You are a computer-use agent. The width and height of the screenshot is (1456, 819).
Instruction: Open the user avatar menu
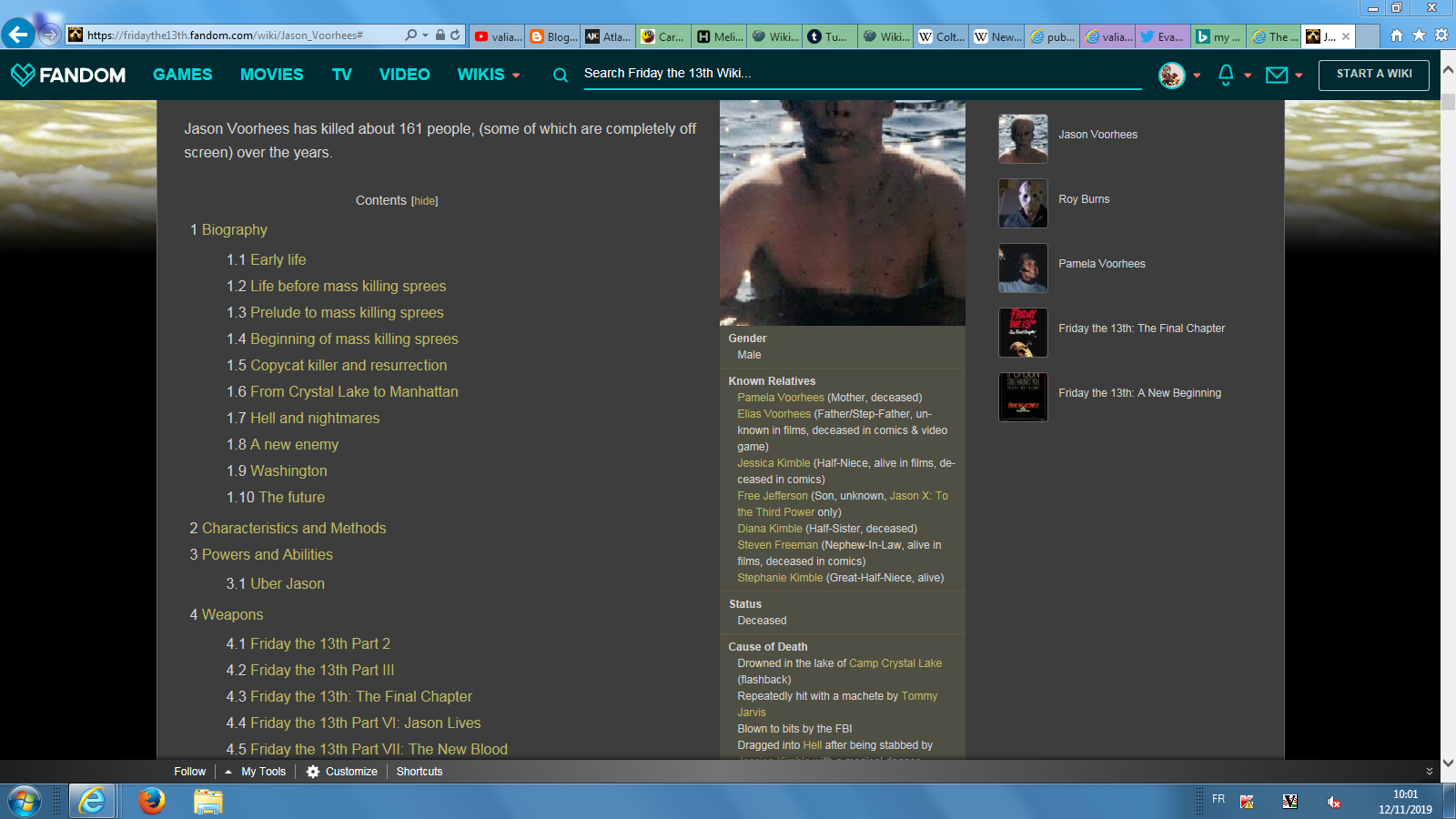pyautogui.click(x=1172, y=75)
